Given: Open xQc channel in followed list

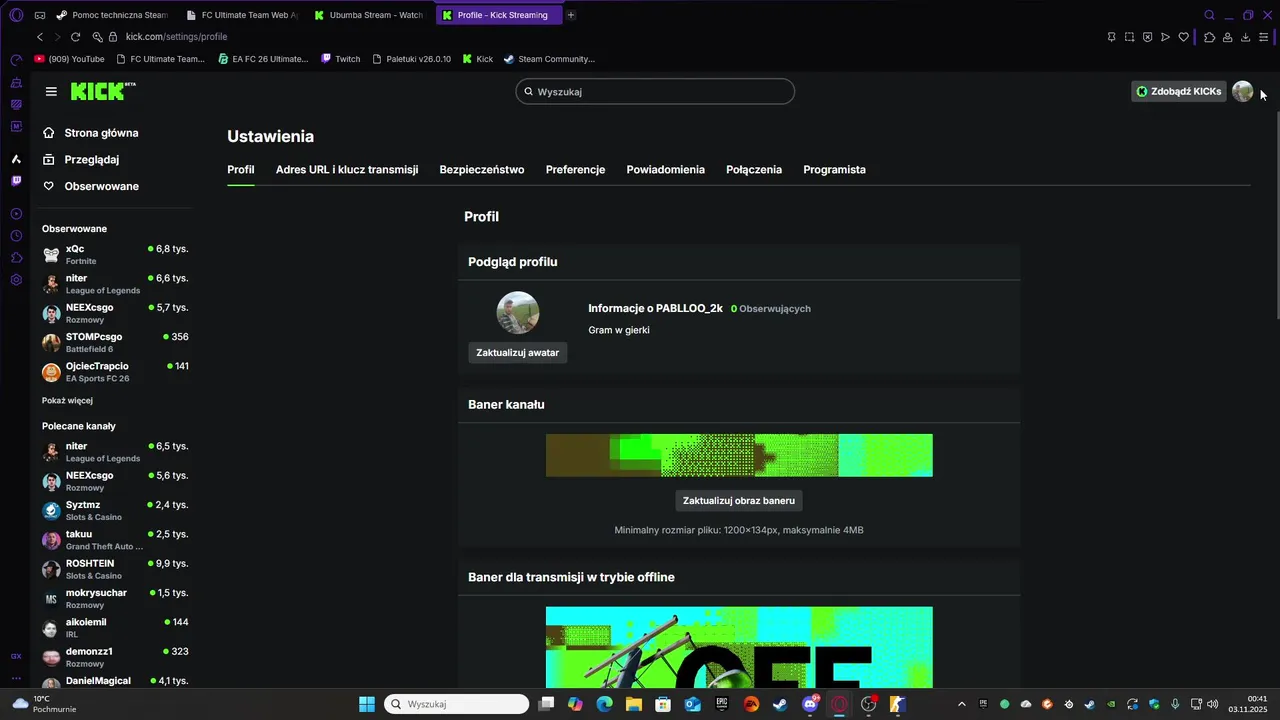Looking at the screenshot, I should point(115,254).
